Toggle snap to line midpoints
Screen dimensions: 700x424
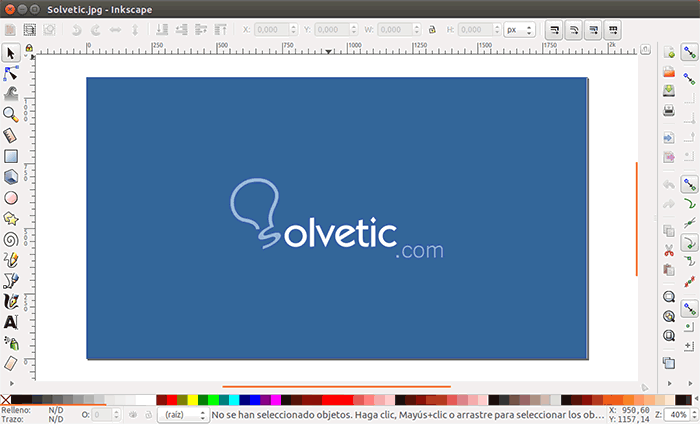[x=689, y=282]
